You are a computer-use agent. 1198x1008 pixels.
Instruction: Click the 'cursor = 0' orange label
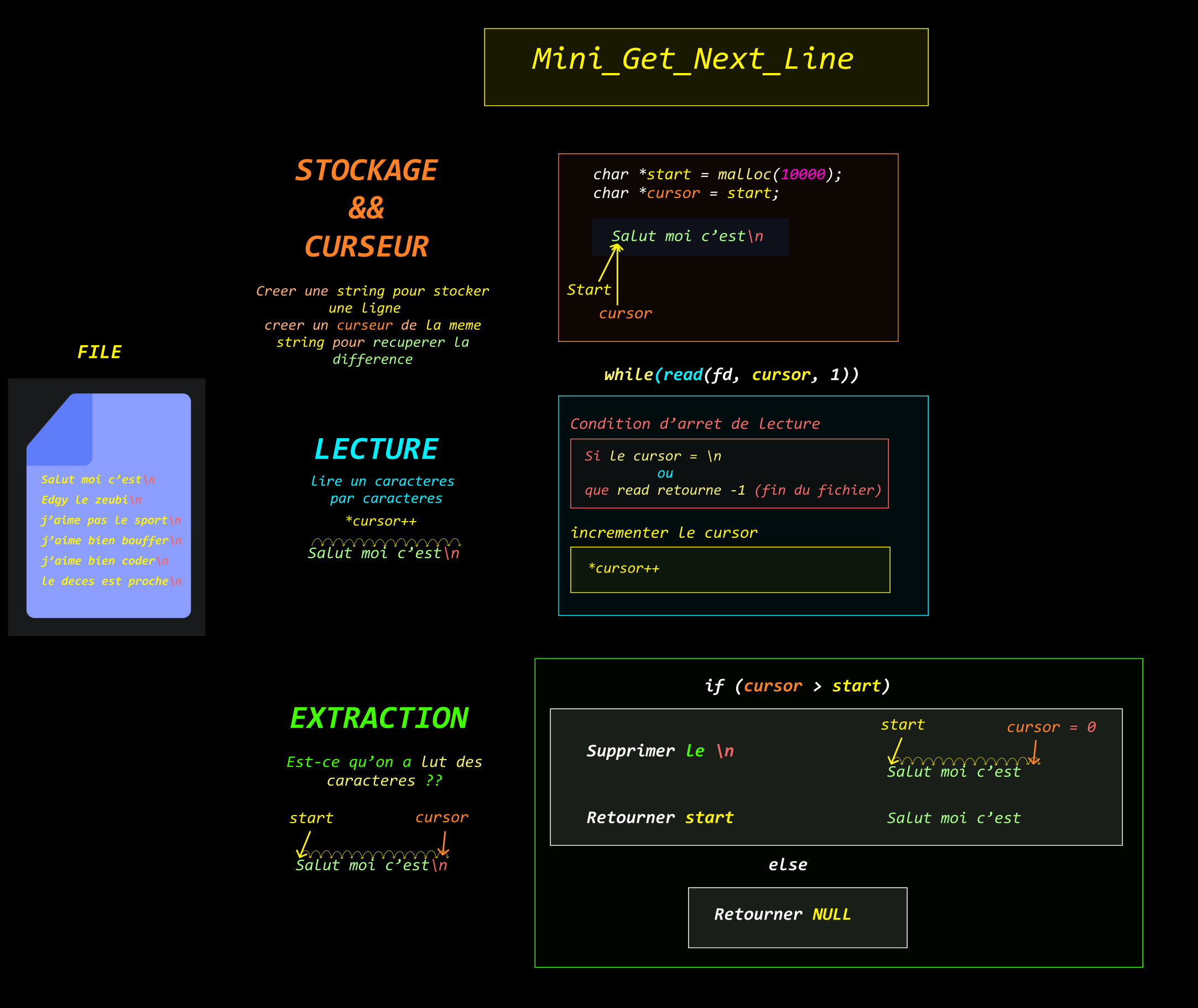[x=1051, y=728]
